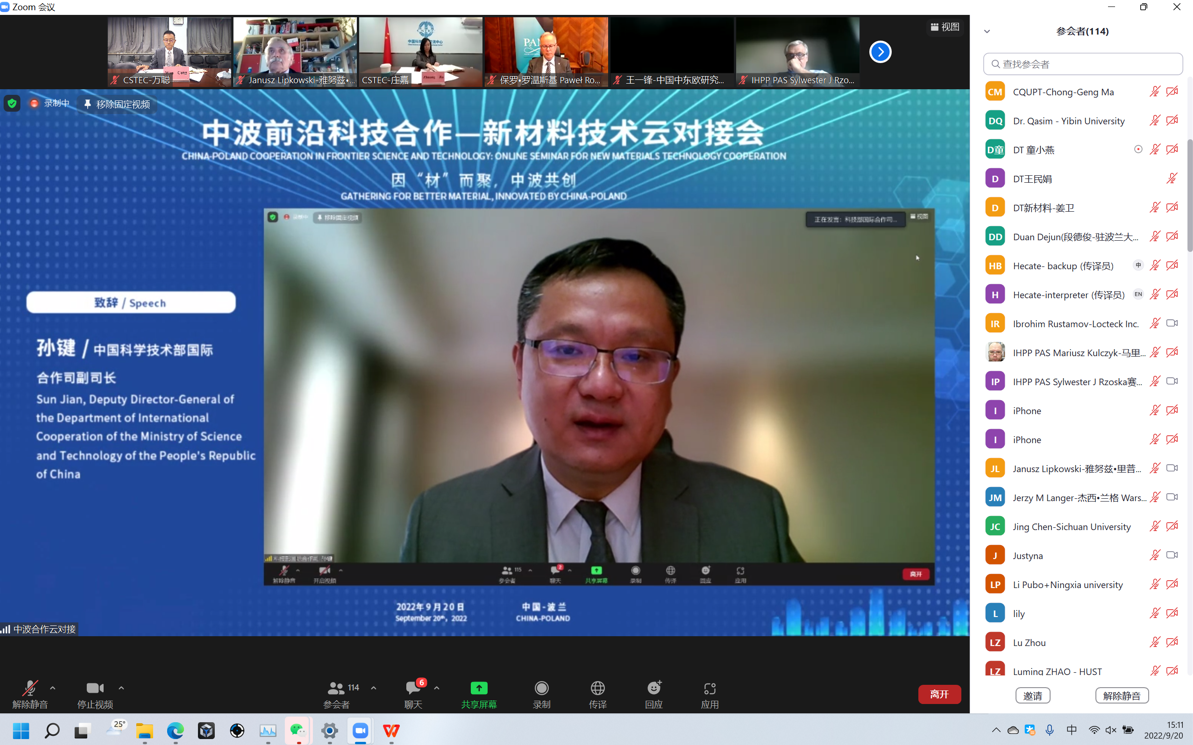This screenshot has height=745, width=1193.
Task: Show next video thumbnails with blue arrow
Action: click(x=880, y=52)
